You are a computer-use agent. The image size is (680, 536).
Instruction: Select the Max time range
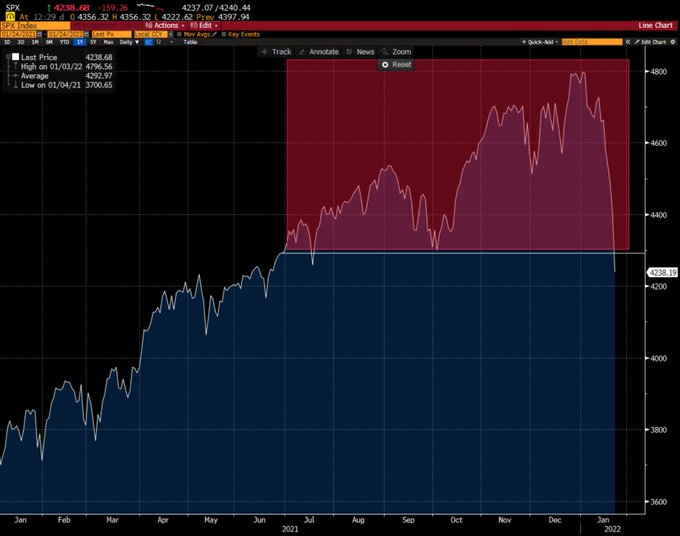pyautogui.click(x=108, y=42)
